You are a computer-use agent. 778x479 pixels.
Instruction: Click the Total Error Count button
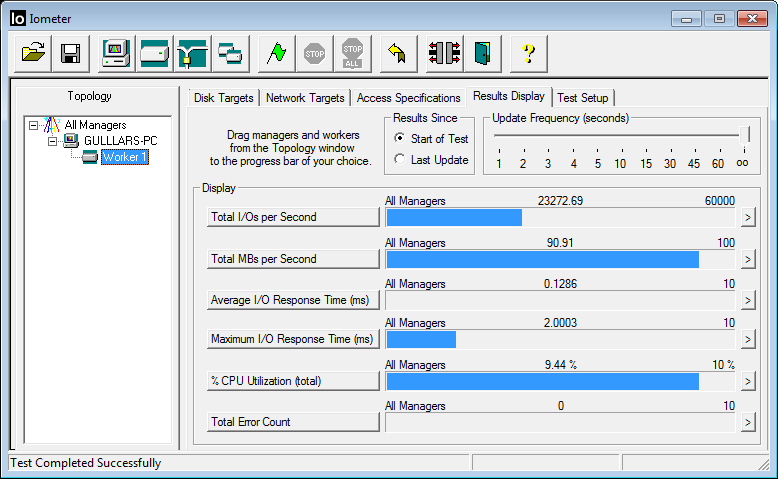(293, 422)
